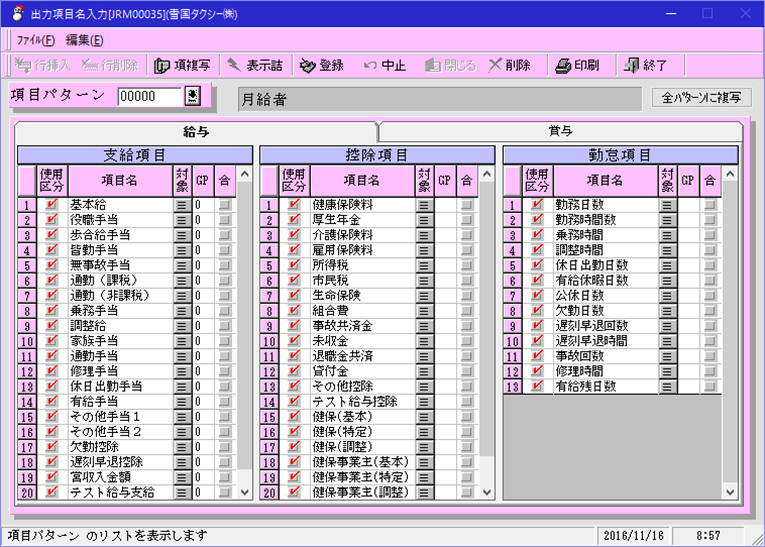Select row number 20 header in 控除項目

pos(269,493)
